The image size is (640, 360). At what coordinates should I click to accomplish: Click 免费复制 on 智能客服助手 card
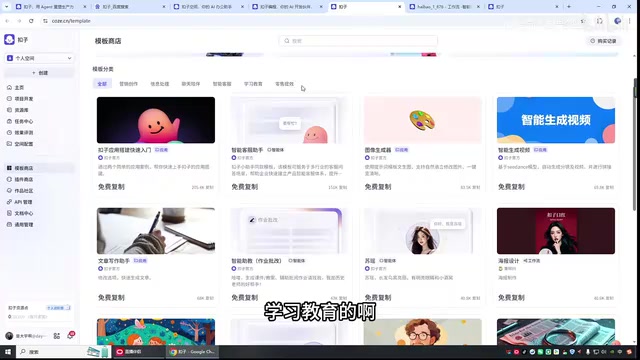(x=244, y=187)
